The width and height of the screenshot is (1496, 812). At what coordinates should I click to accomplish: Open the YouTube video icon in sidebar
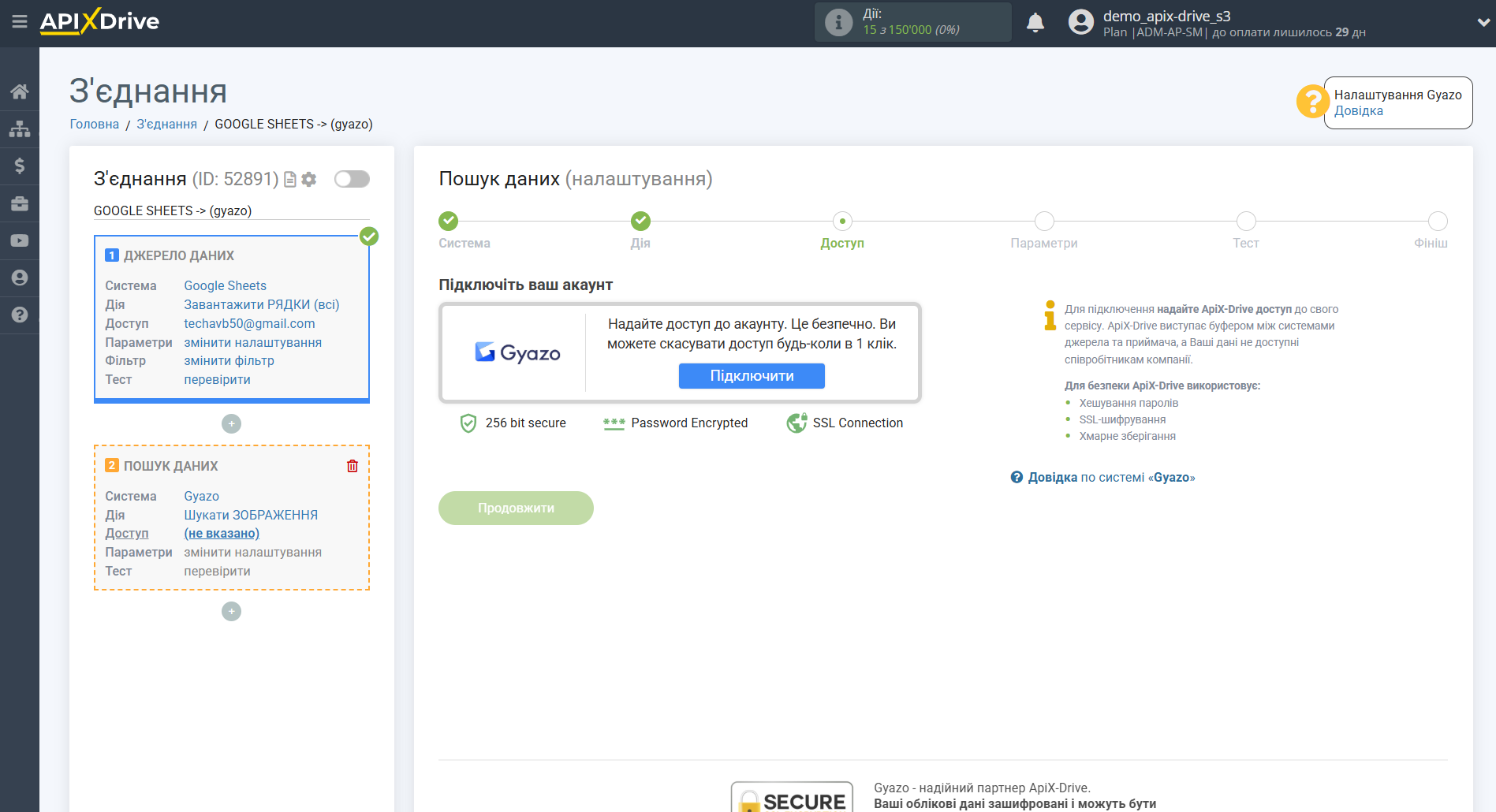click(x=20, y=240)
